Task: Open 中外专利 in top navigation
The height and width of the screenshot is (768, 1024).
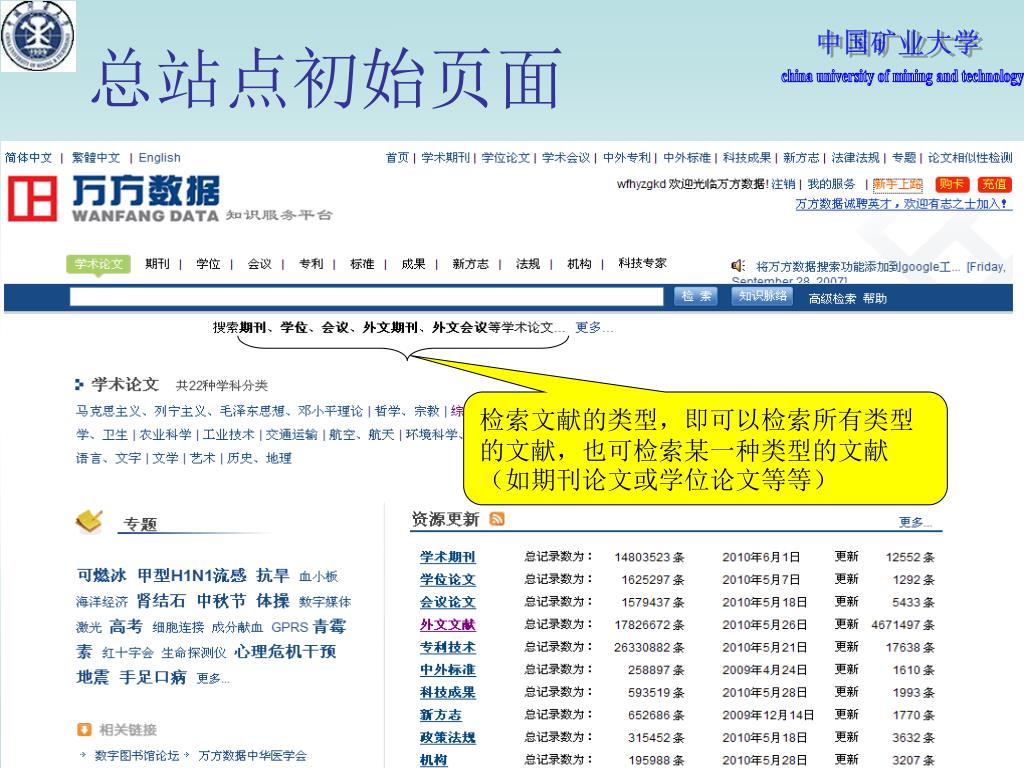Action: click(627, 157)
